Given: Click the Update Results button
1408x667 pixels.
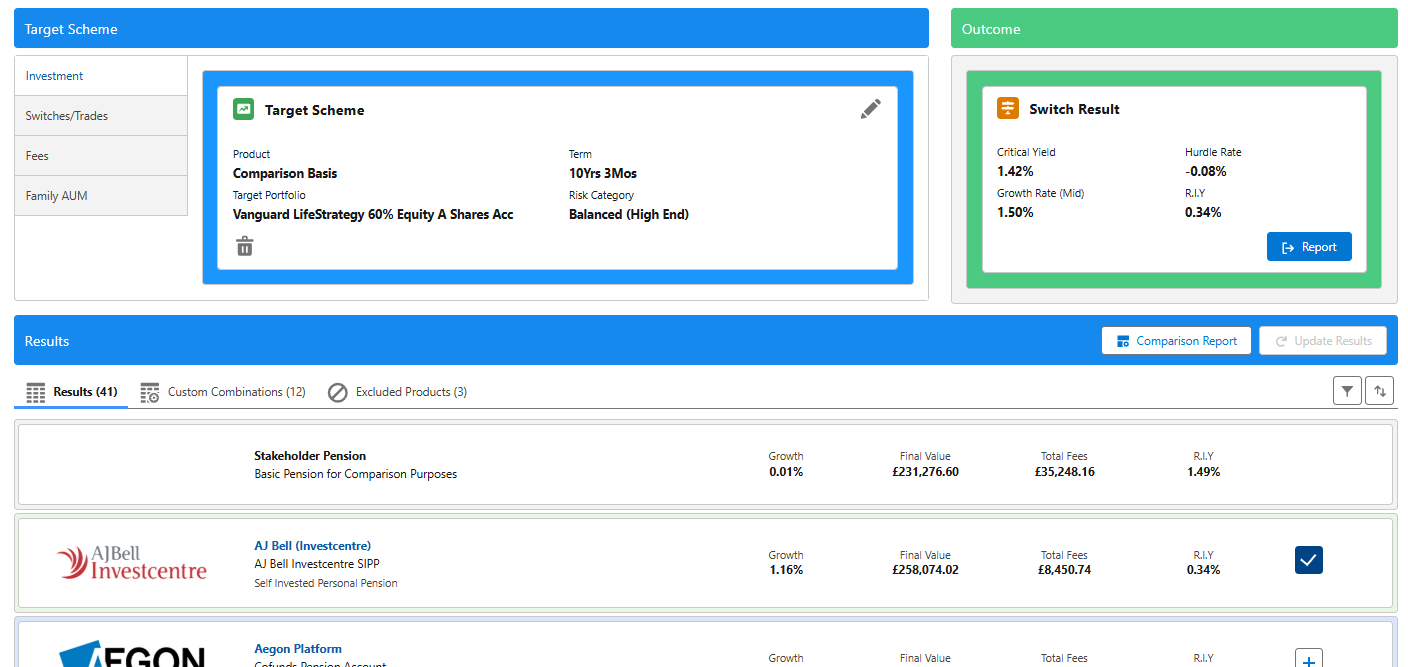Looking at the screenshot, I should tap(1323, 341).
